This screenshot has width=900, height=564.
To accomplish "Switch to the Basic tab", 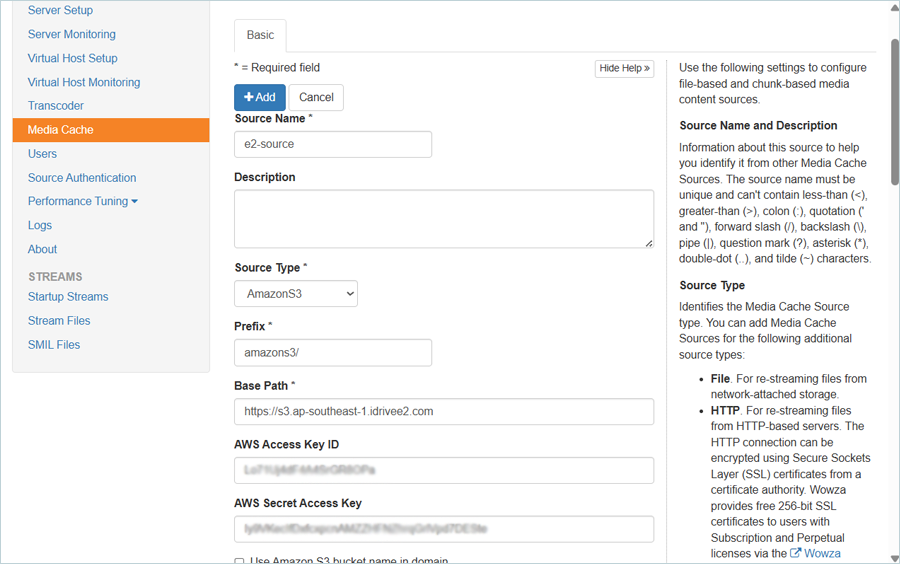I will [x=260, y=36].
